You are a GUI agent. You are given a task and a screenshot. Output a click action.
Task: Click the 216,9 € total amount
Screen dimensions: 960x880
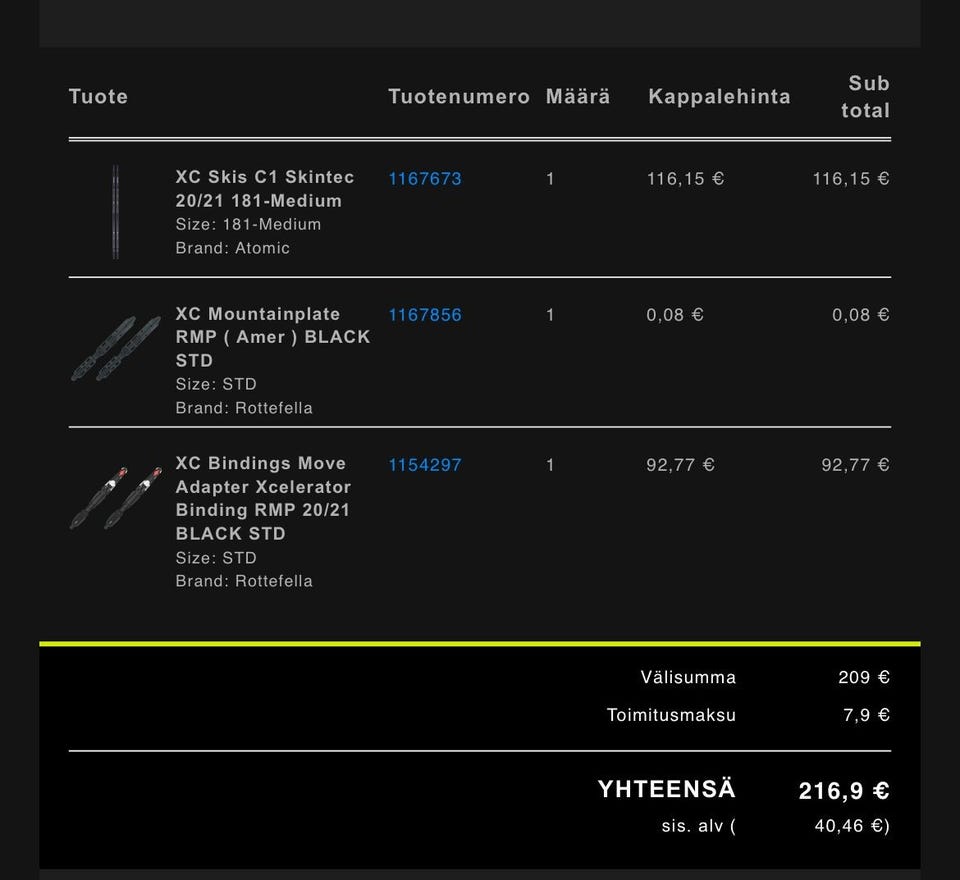tap(844, 792)
